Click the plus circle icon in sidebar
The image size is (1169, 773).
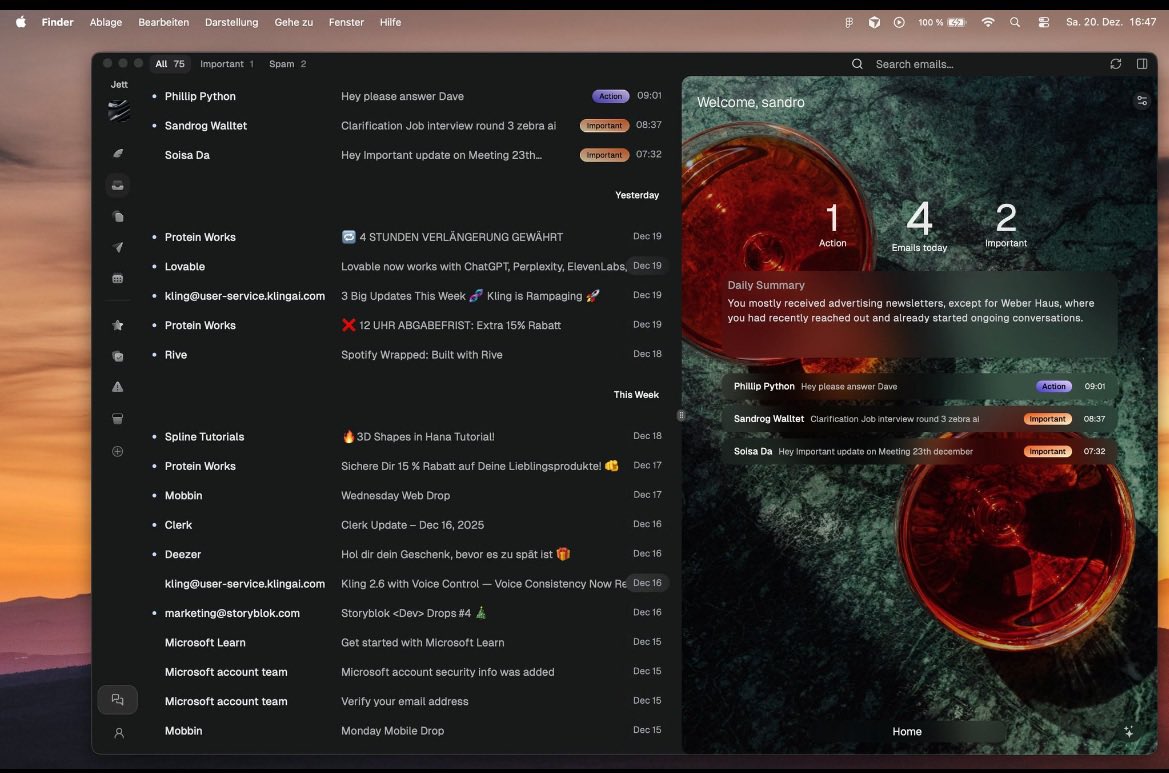[x=118, y=451]
